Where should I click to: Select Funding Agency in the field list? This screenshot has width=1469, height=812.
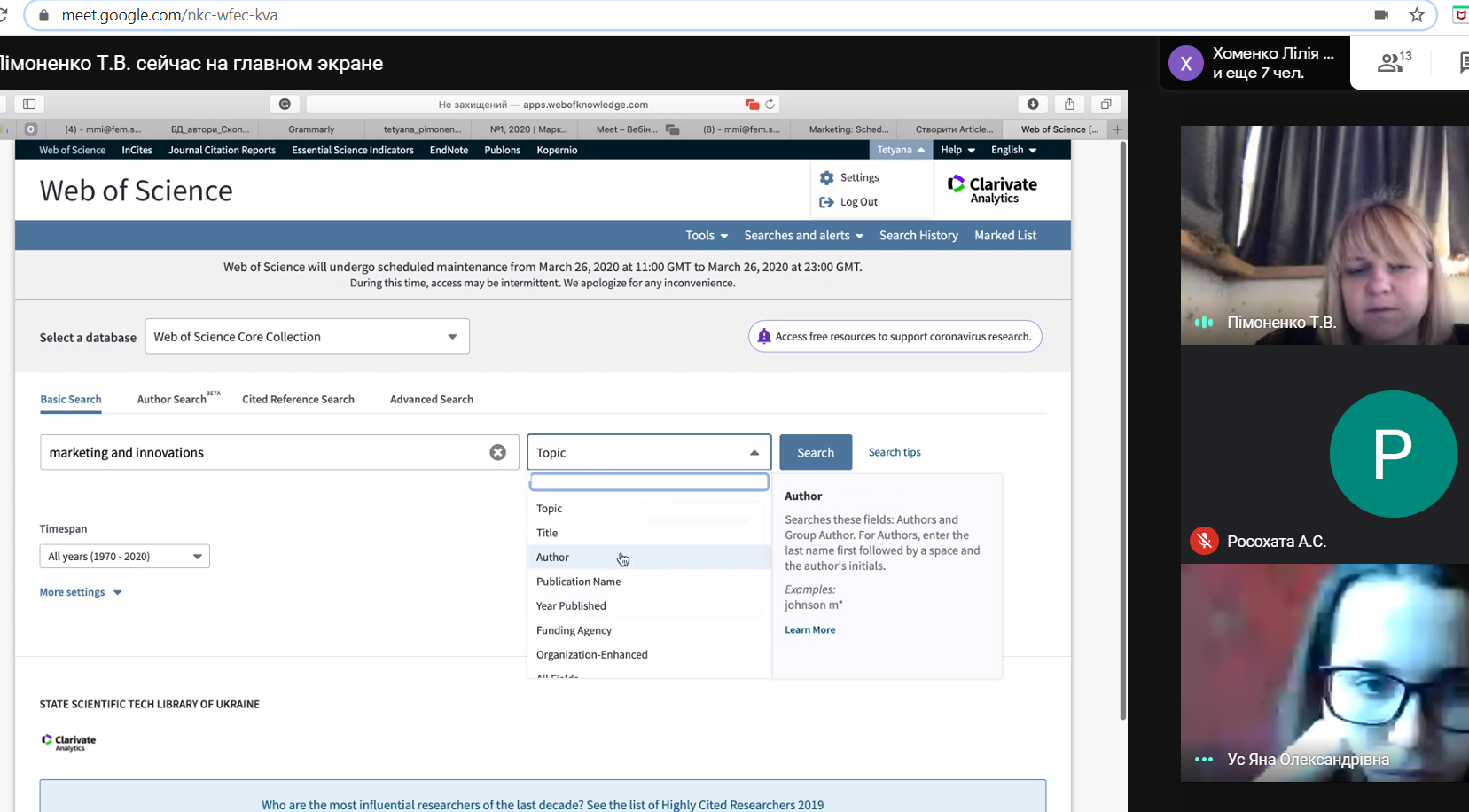[649, 630]
